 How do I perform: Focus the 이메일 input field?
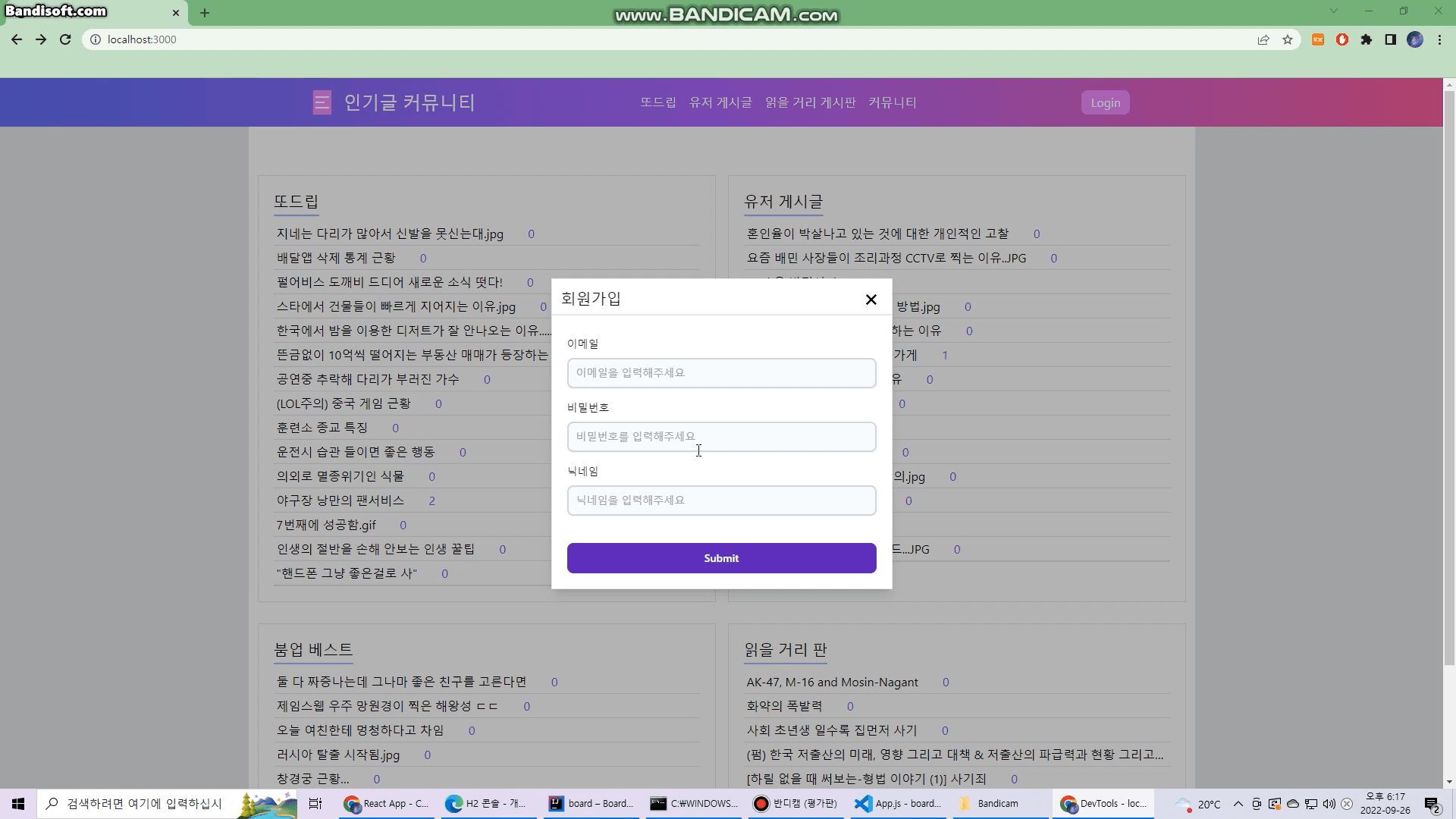tap(721, 373)
